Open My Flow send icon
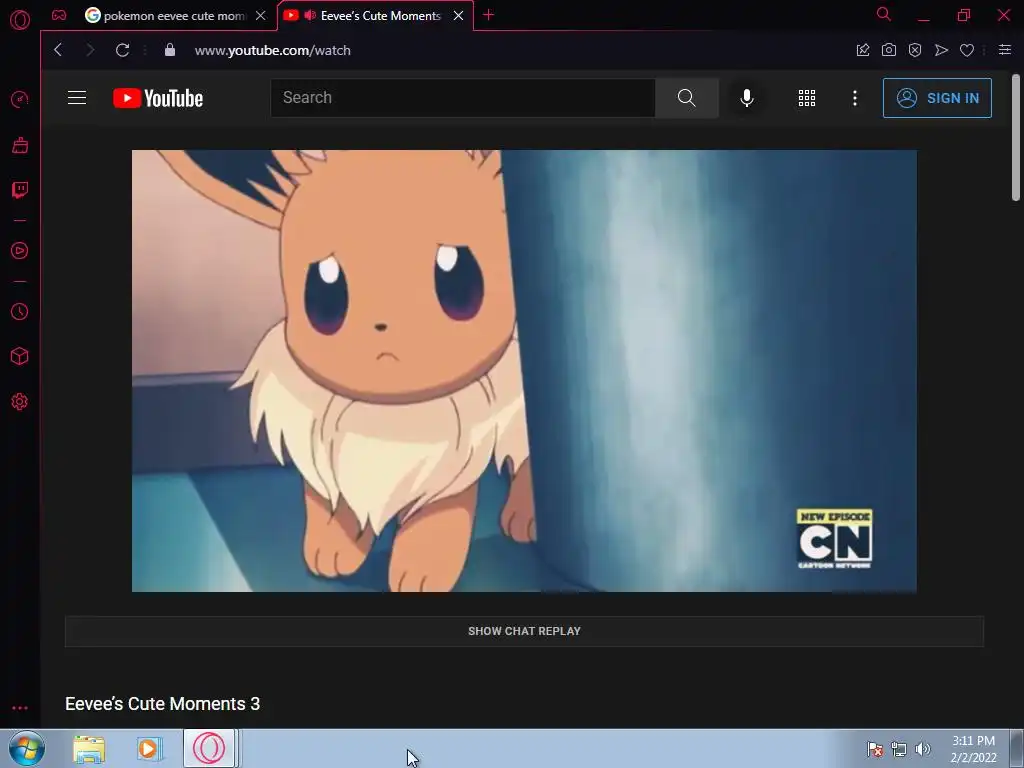The width and height of the screenshot is (1024, 768). [941, 50]
